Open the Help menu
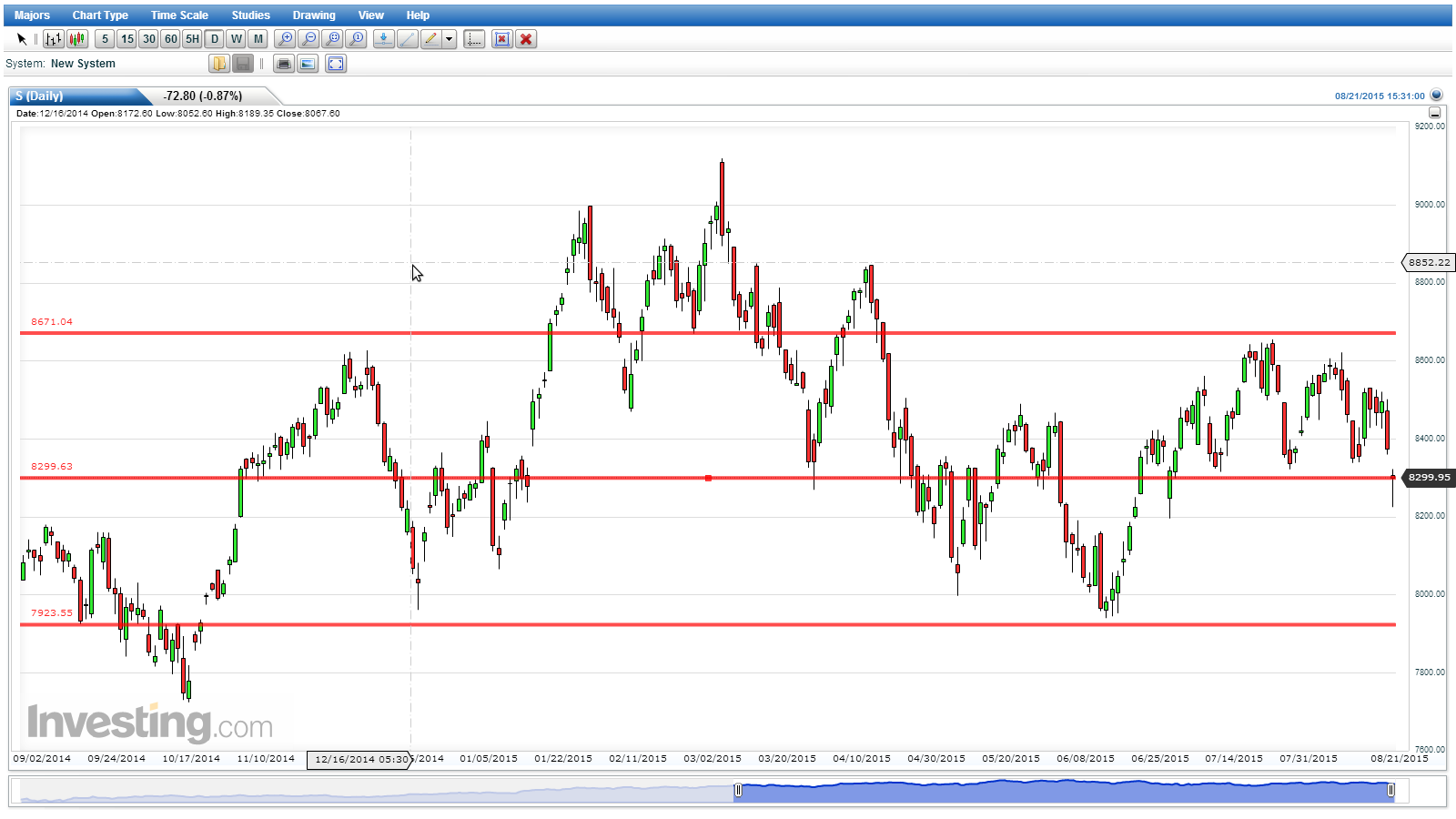 coord(418,15)
